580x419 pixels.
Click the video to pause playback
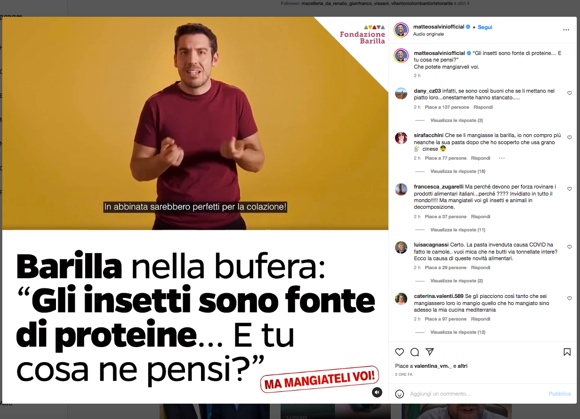(195, 123)
